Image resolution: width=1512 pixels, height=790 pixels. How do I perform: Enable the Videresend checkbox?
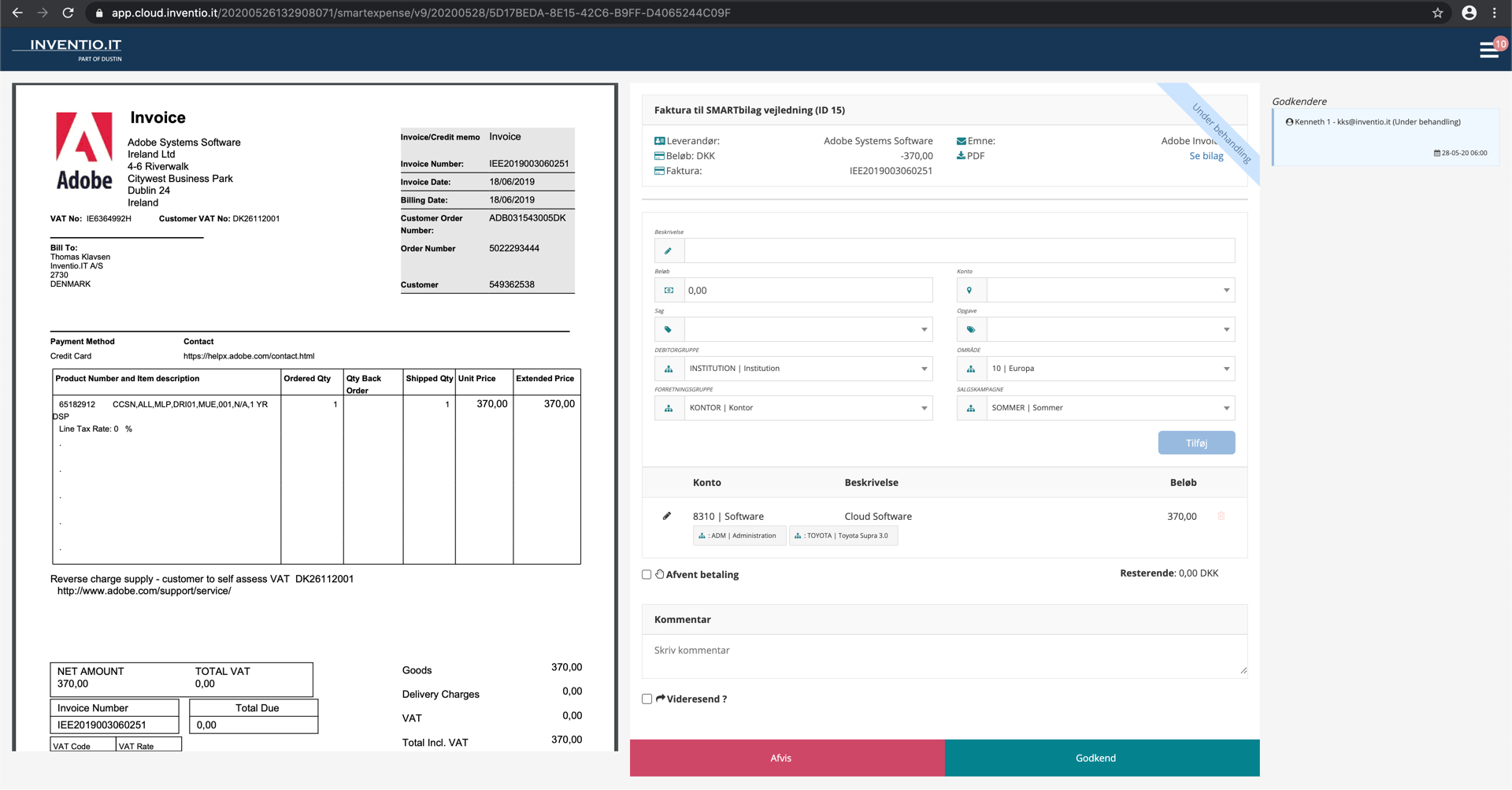pos(647,699)
